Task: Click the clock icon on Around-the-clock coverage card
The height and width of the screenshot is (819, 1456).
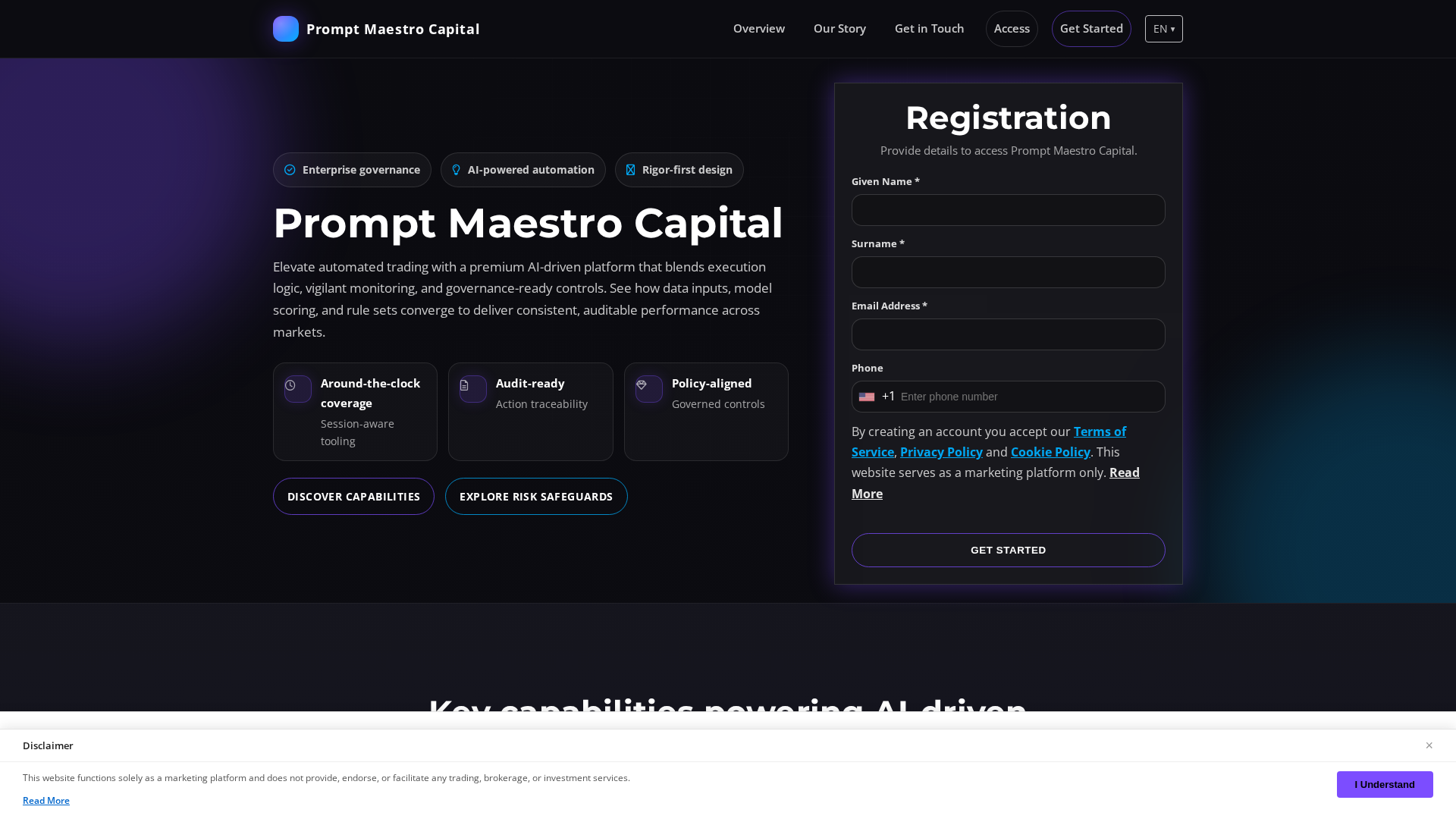Action: [290, 385]
